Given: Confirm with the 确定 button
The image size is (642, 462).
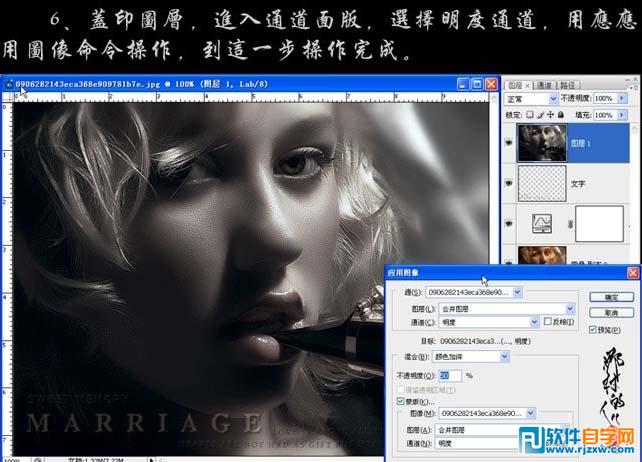Looking at the screenshot, I should [611, 297].
